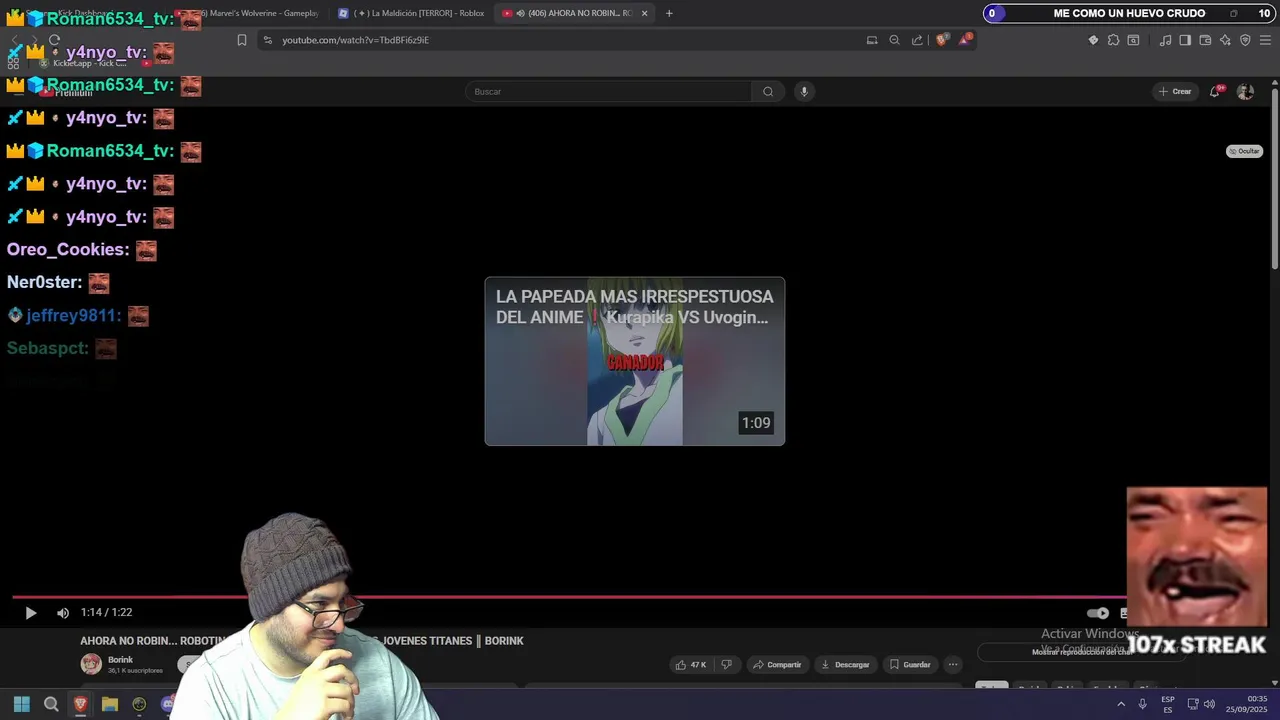The height and width of the screenshot is (720, 1280).
Task: Click ESP ES language indicator
Action: point(1168,704)
